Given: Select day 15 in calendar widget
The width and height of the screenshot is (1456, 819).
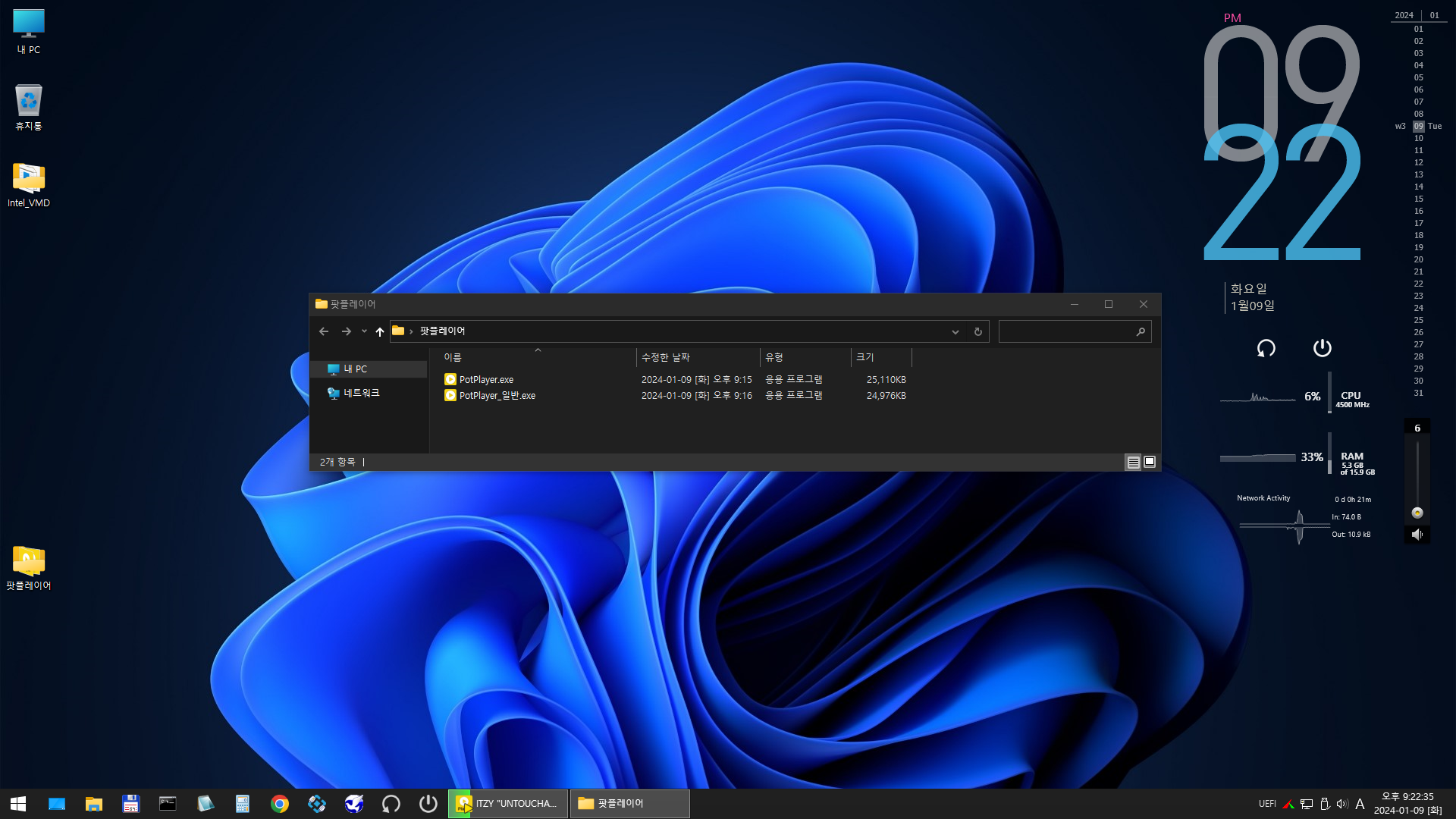Looking at the screenshot, I should (1418, 199).
